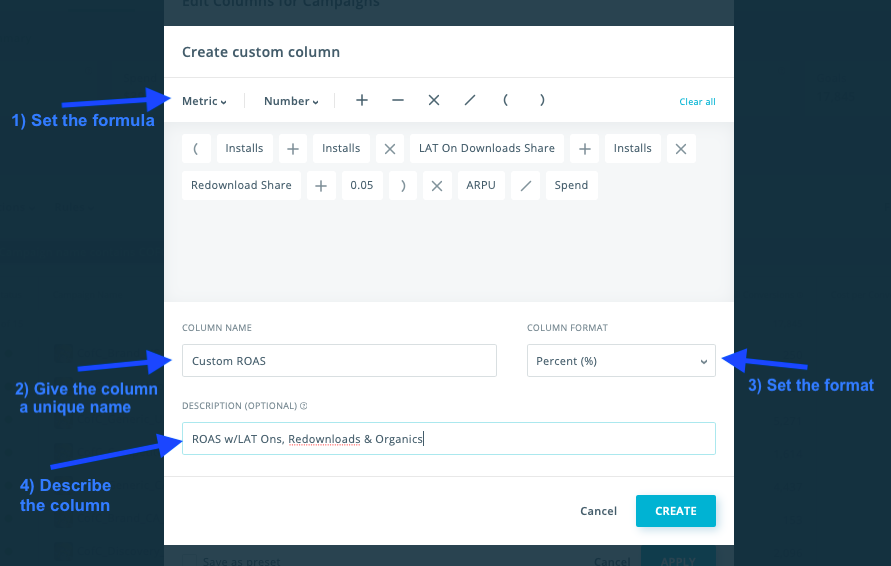Screen dimensions: 891x566
Task: Click the Clear all link
Action: pyautogui.click(x=697, y=102)
